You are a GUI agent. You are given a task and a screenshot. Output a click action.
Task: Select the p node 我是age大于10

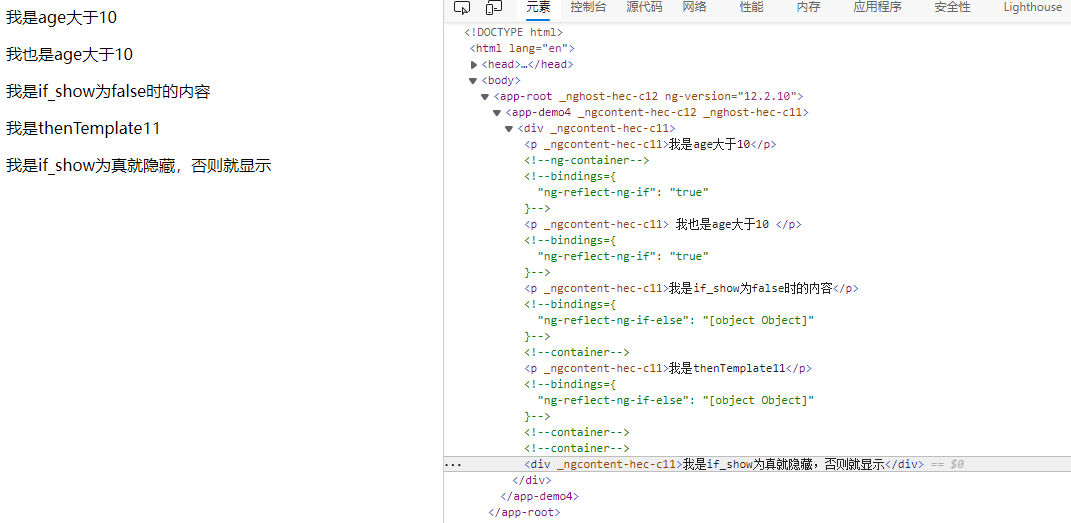650,144
